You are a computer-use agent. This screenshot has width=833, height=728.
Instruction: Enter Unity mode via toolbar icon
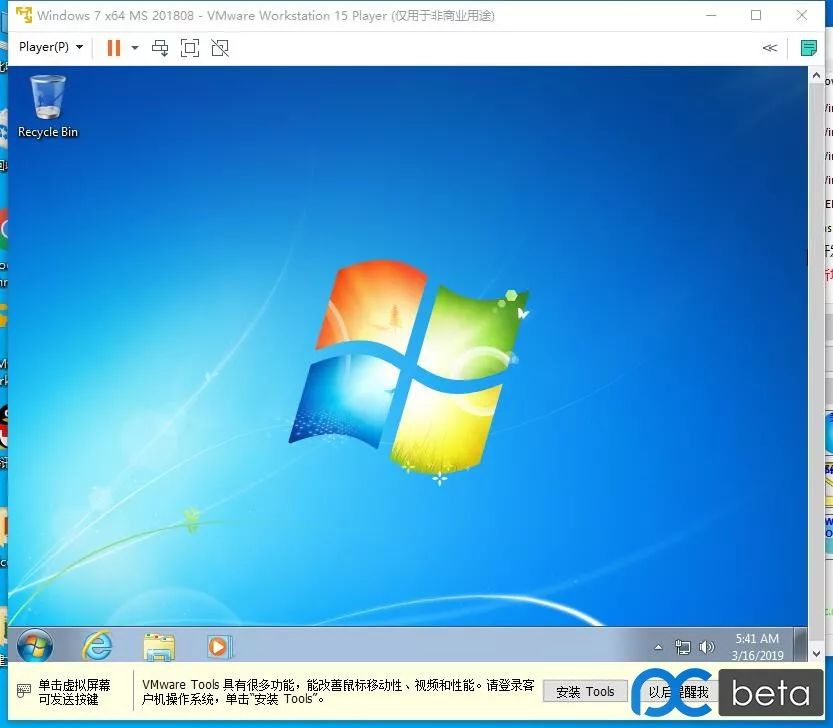coord(219,47)
